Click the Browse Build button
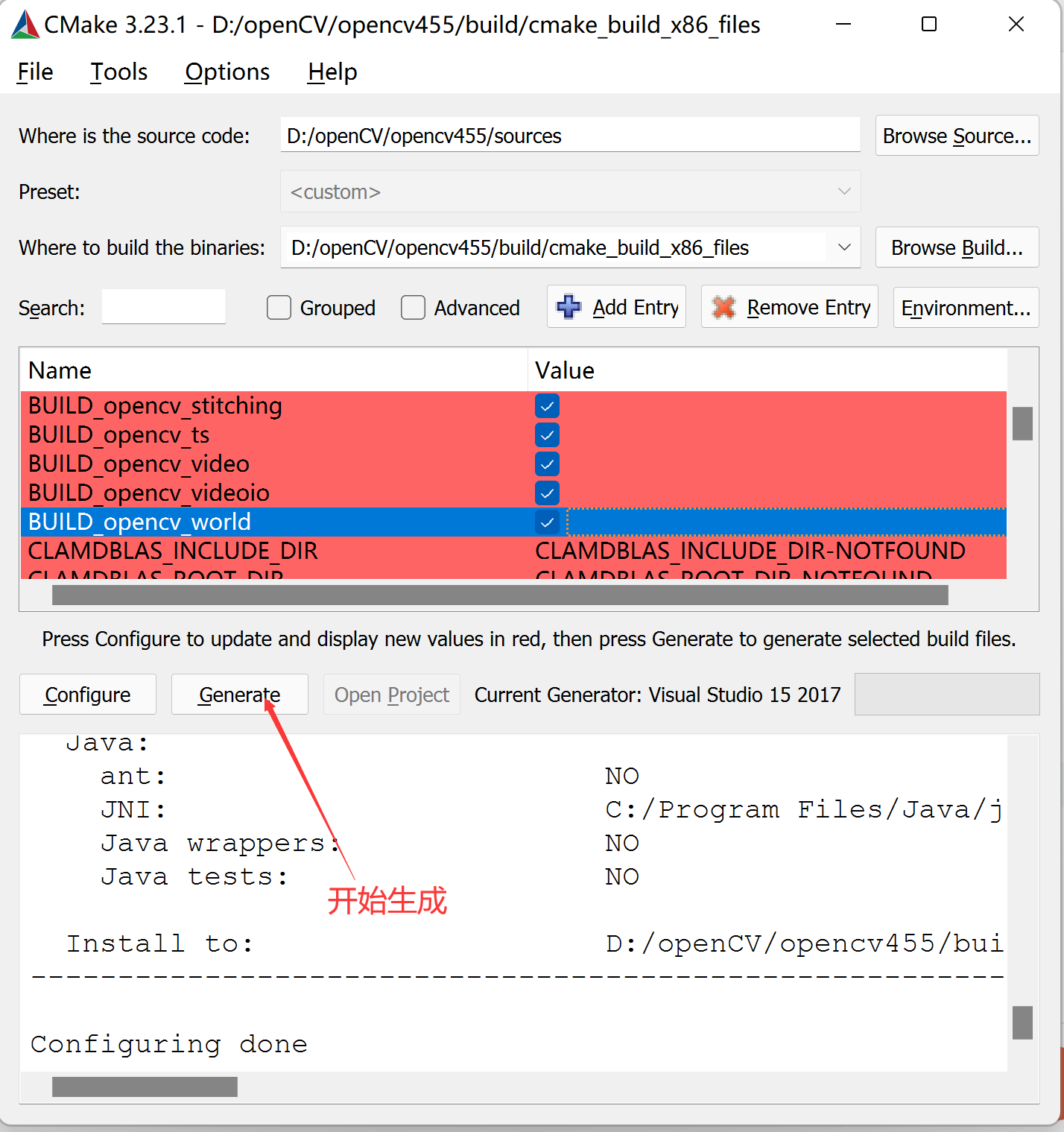The width and height of the screenshot is (1064, 1132). (957, 247)
